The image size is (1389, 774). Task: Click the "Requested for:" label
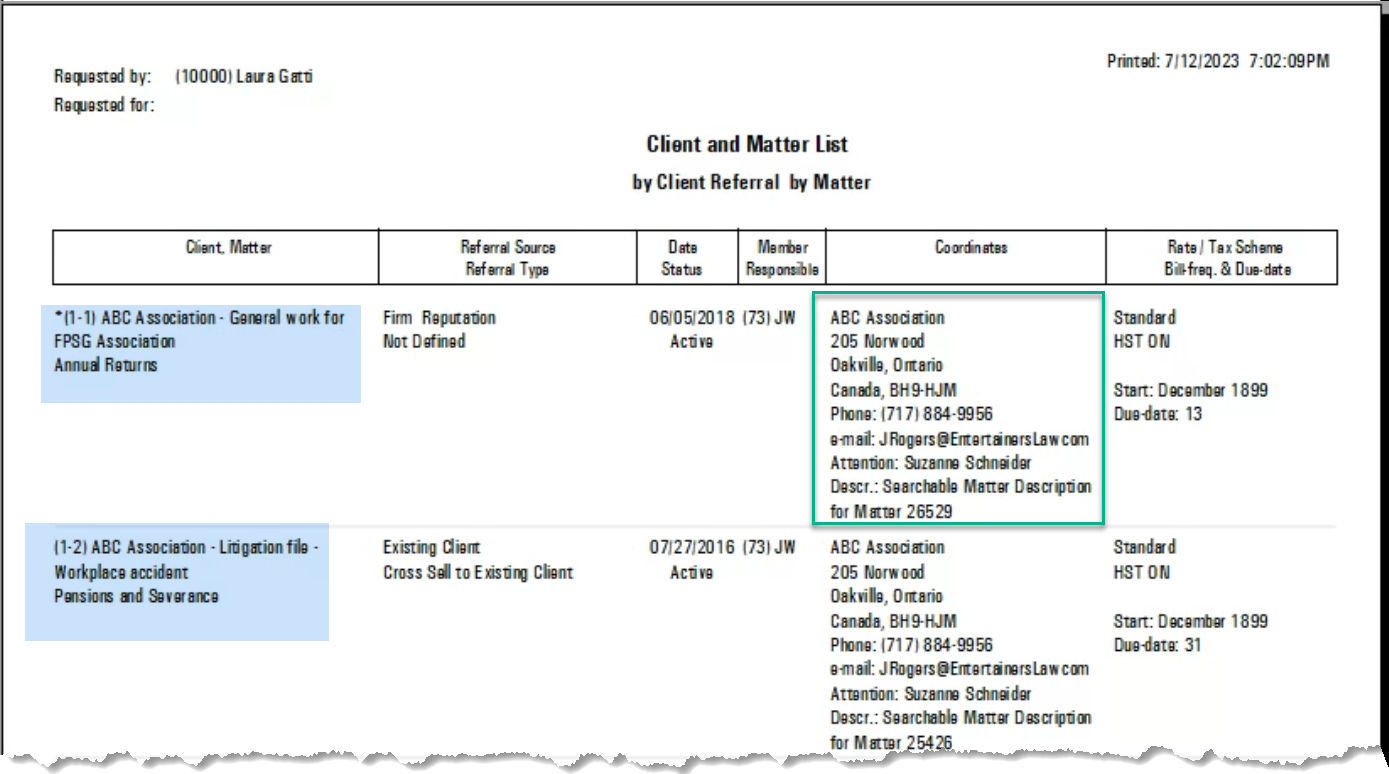click(104, 105)
